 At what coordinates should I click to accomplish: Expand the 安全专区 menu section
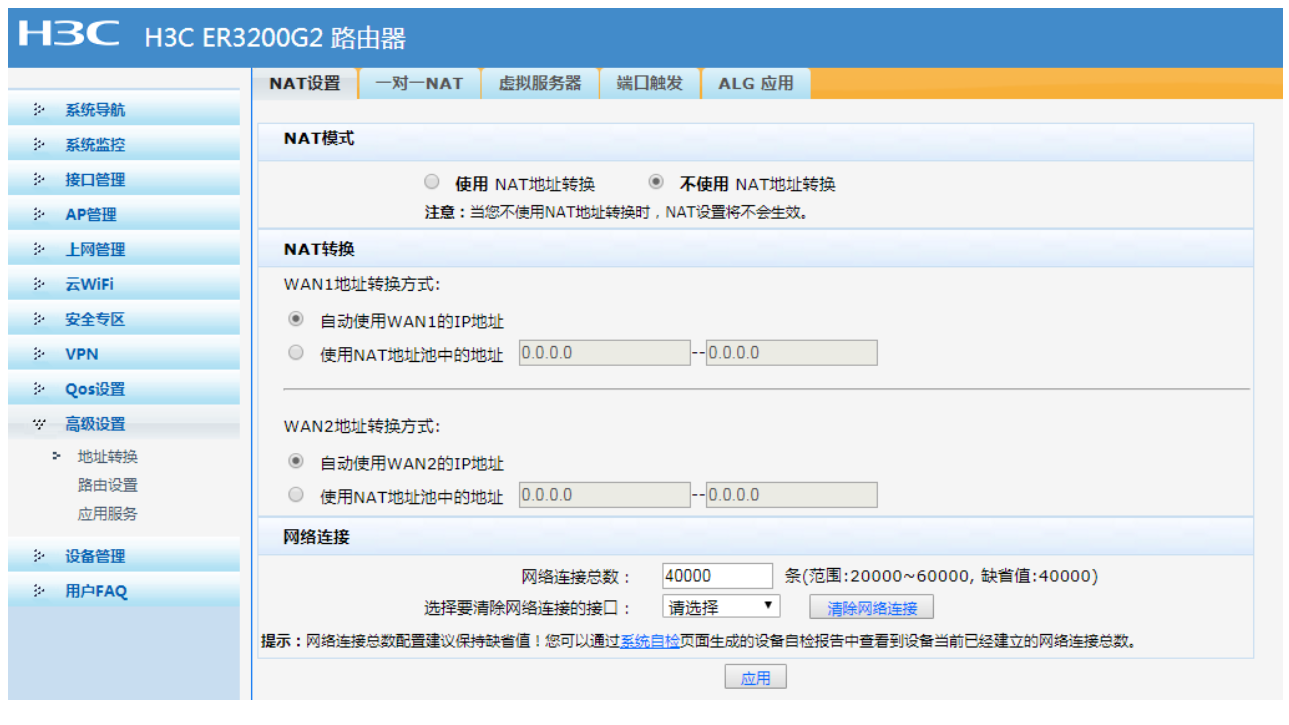coord(124,320)
